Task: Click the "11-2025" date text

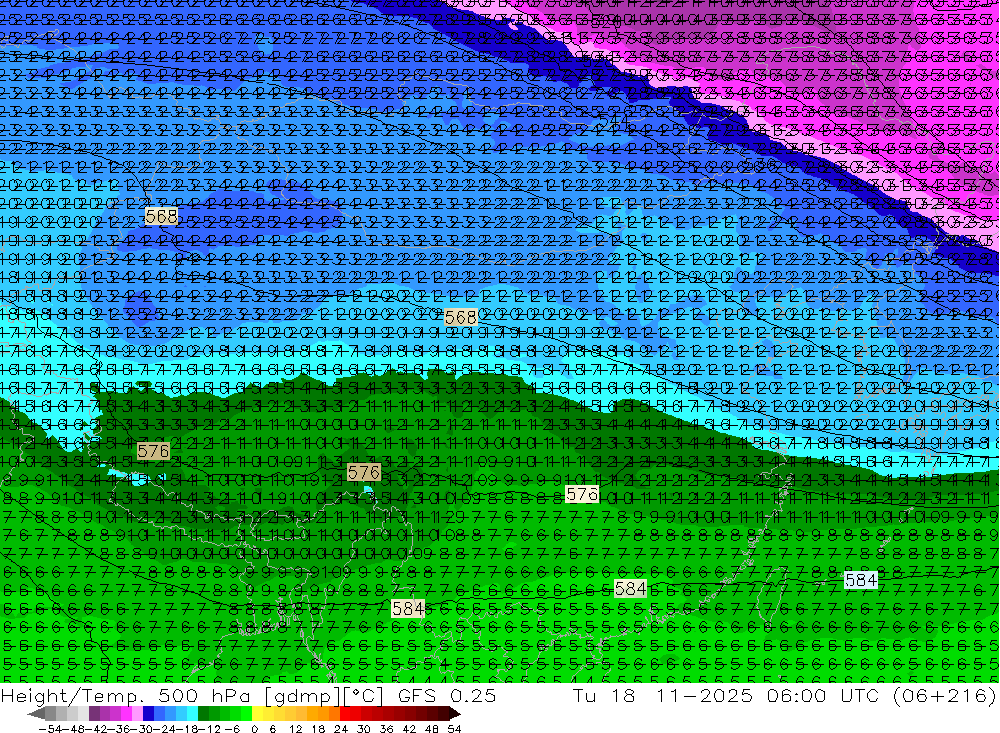Action: point(707,695)
